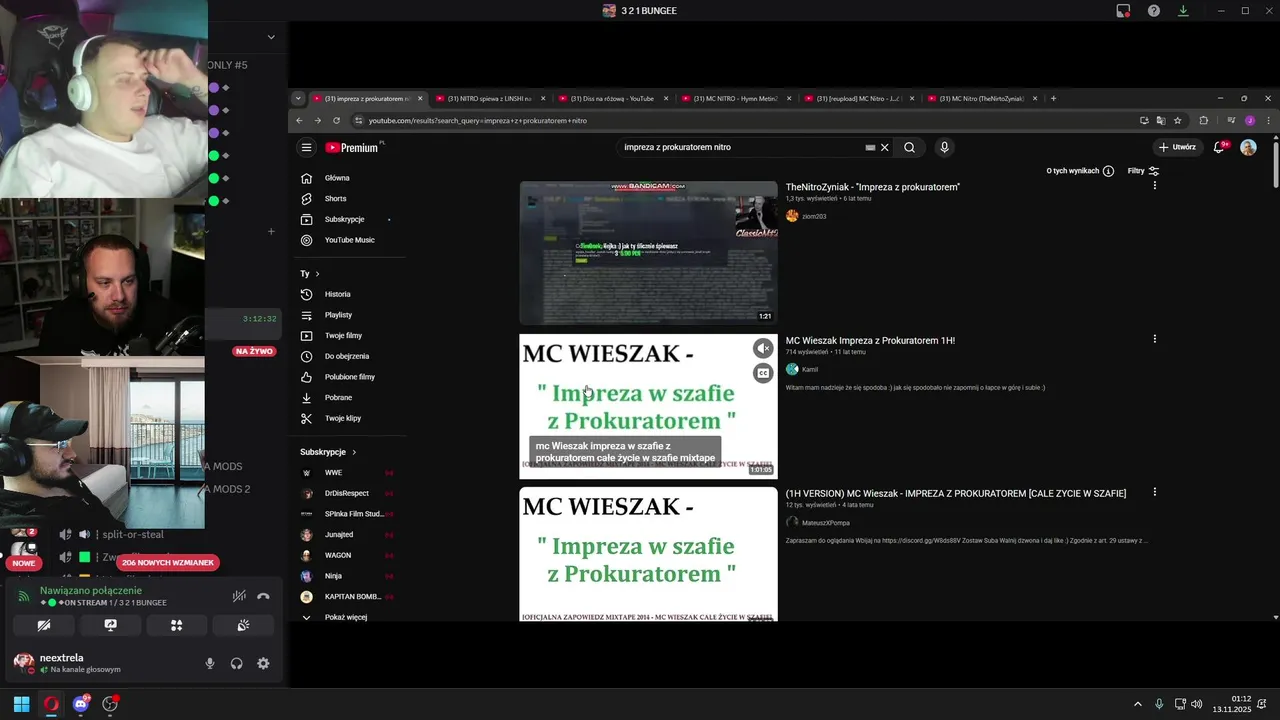Open Discord user settings gear
This screenshot has height=720, width=1280.
(263, 663)
